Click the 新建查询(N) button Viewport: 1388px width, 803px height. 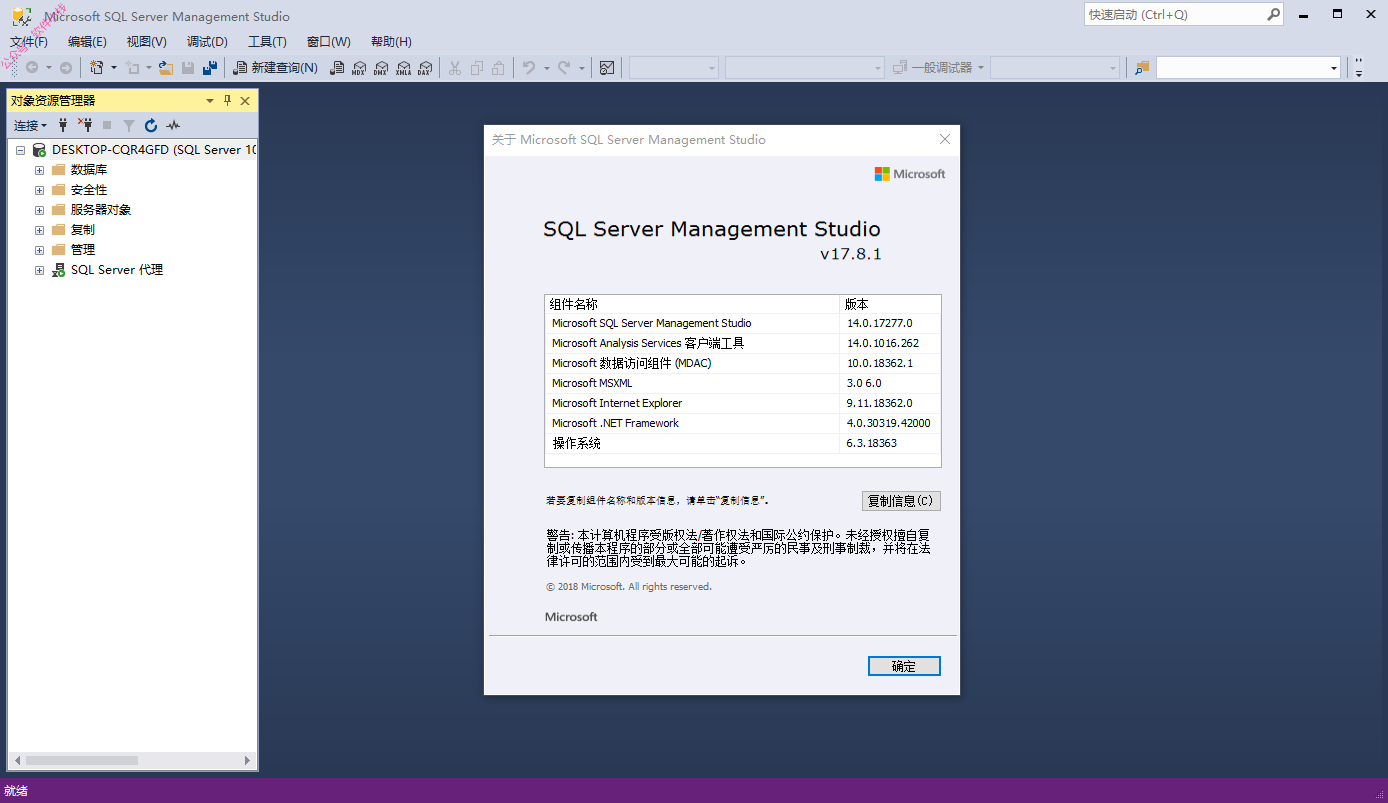point(275,68)
